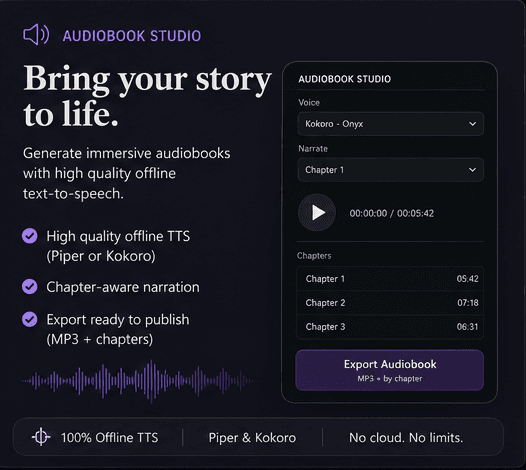Select Chapter 2 in the Chapters list

coord(390,303)
